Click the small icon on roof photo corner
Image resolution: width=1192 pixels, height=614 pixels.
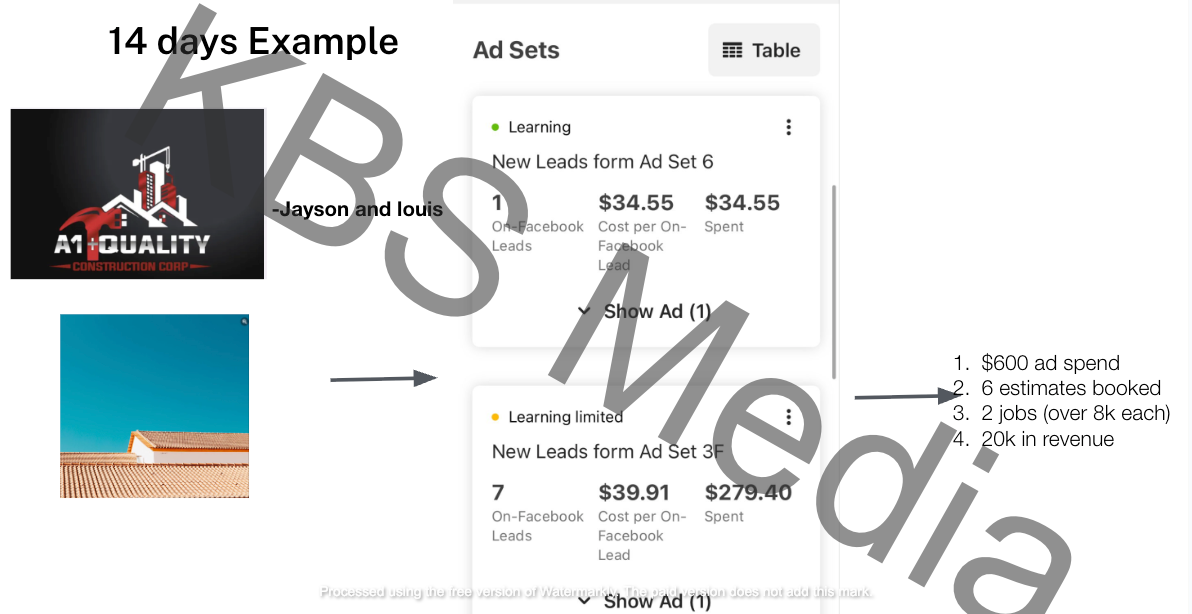click(243, 321)
